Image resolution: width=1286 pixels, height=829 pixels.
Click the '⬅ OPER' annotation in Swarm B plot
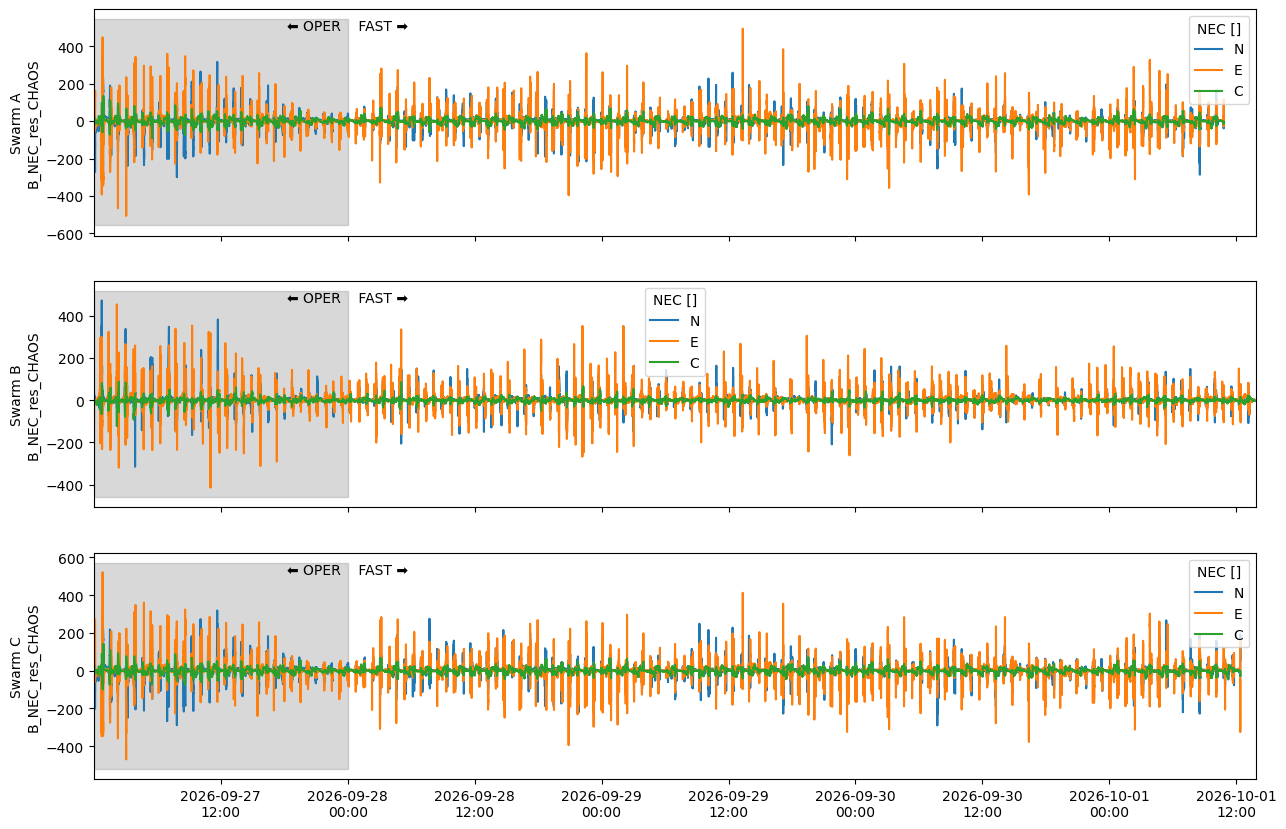coord(314,299)
